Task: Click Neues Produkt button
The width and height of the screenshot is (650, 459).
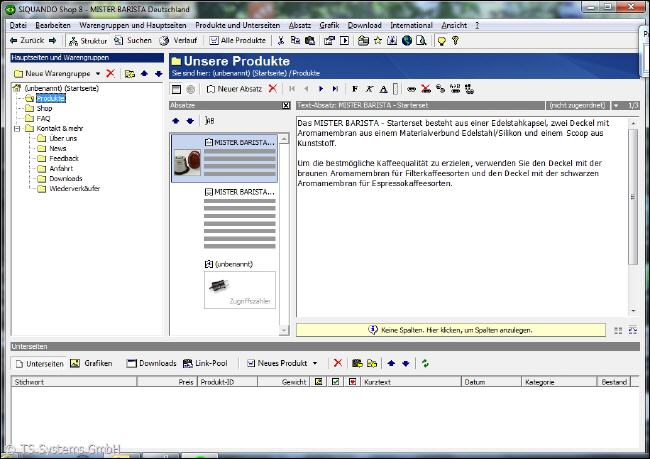Action: click(x=277, y=363)
